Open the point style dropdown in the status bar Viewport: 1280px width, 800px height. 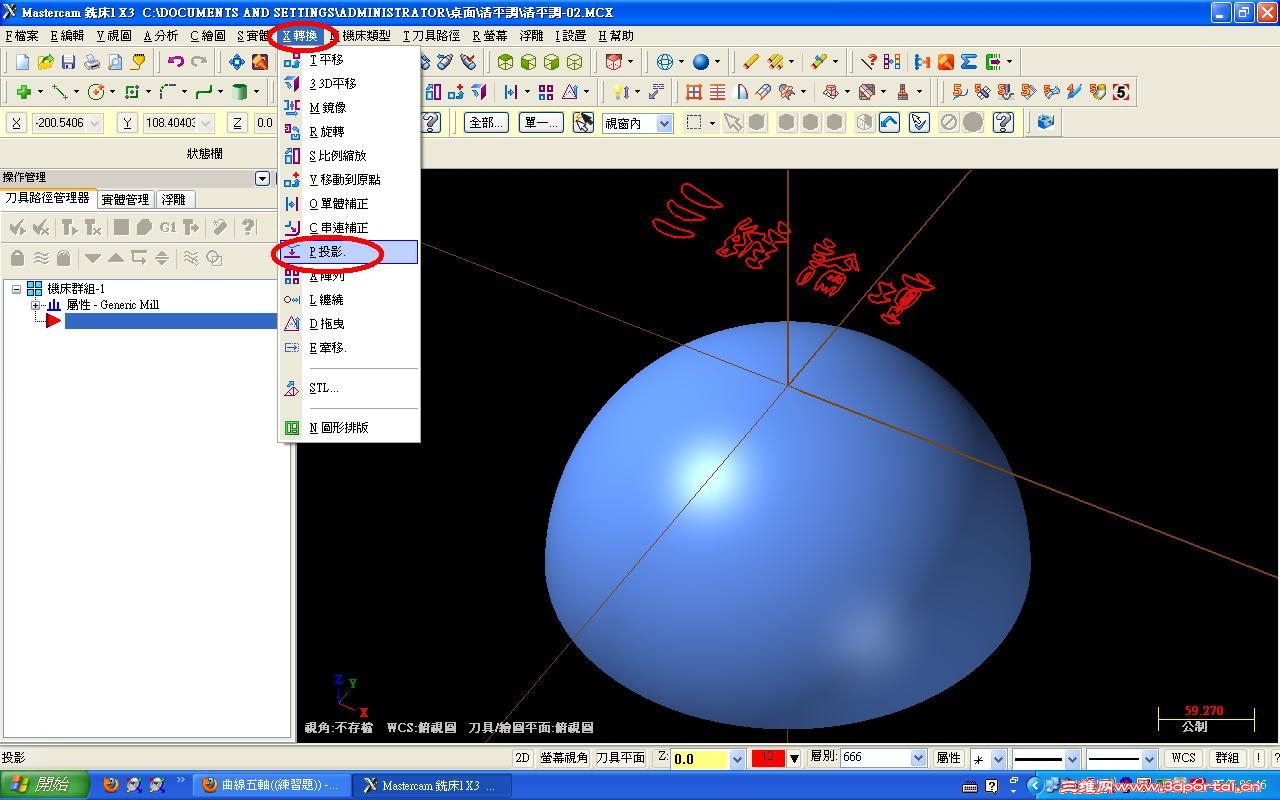click(x=998, y=759)
